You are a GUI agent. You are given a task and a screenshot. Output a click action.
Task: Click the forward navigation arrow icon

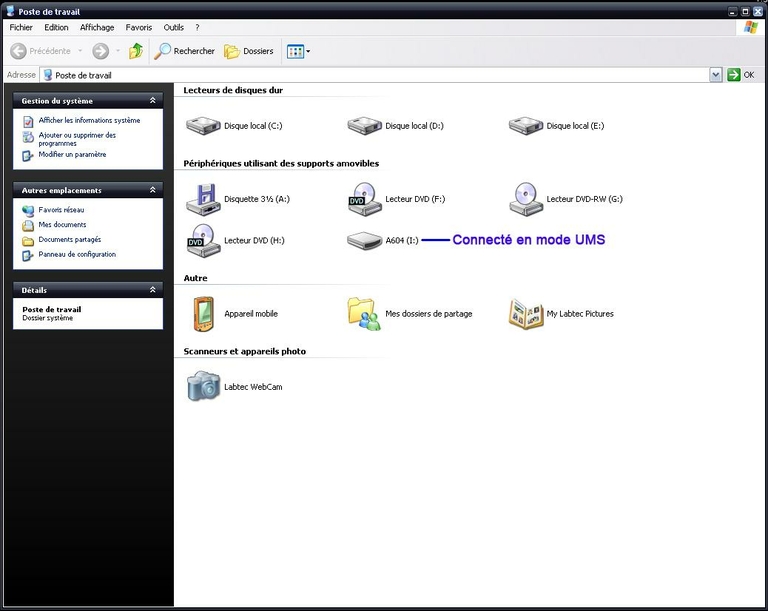click(x=100, y=51)
